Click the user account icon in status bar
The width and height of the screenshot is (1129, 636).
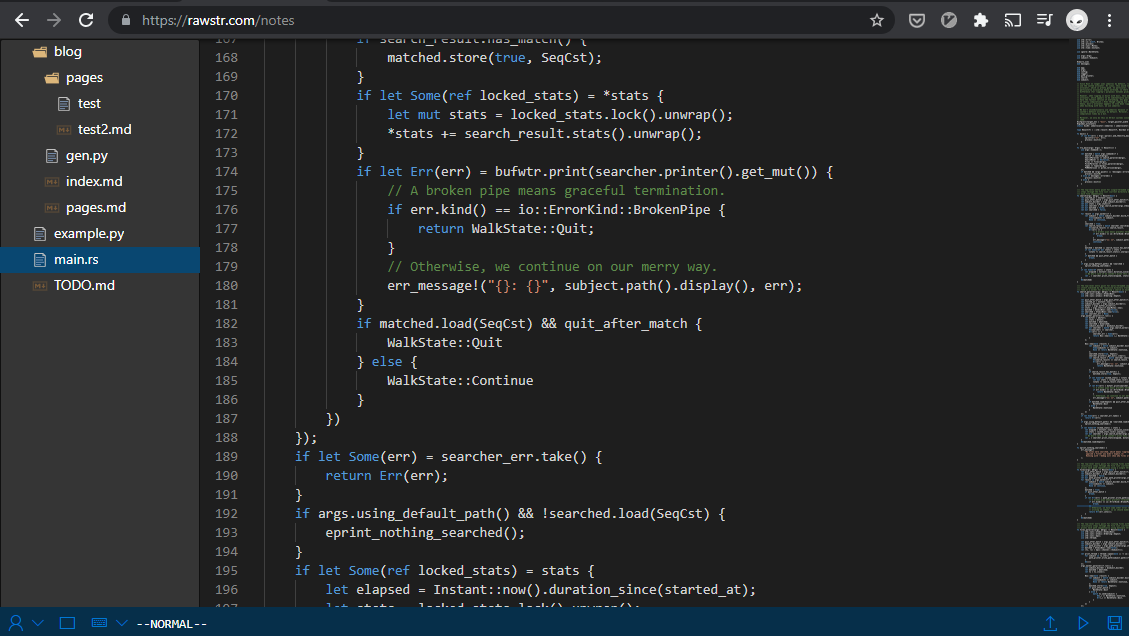(x=16, y=623)
